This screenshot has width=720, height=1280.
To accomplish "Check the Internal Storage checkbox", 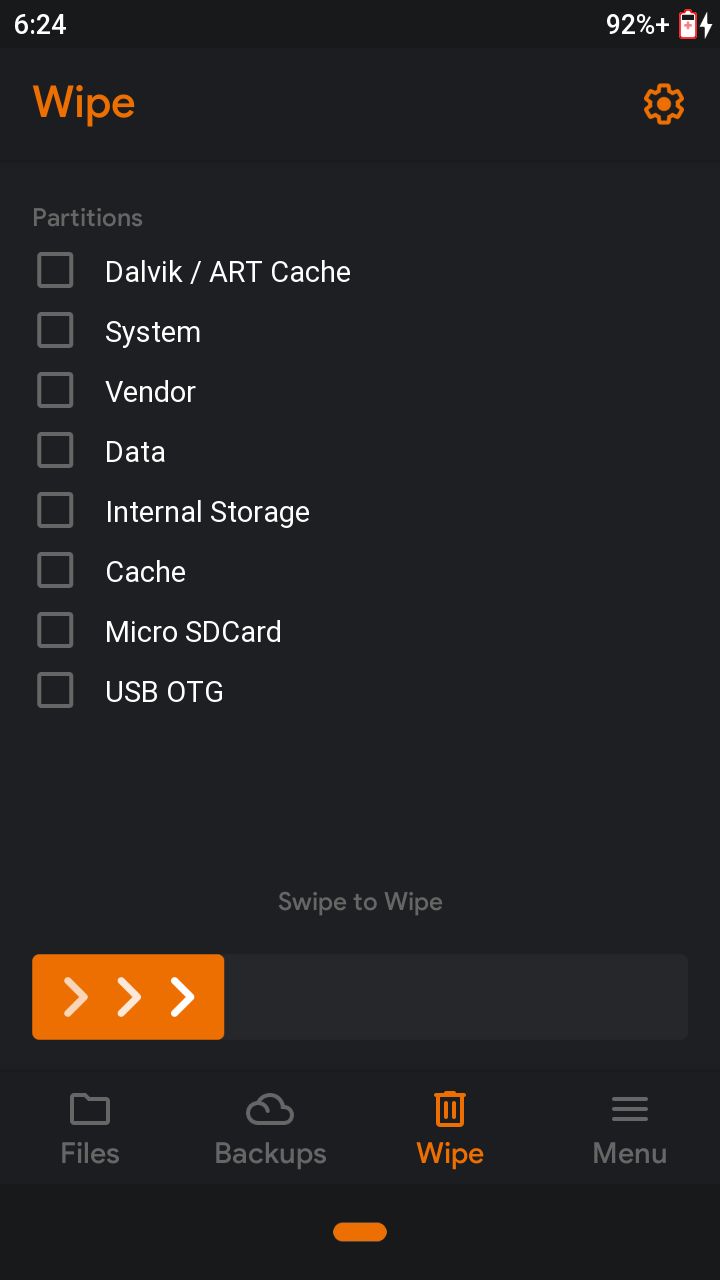I will coord(55,510).
